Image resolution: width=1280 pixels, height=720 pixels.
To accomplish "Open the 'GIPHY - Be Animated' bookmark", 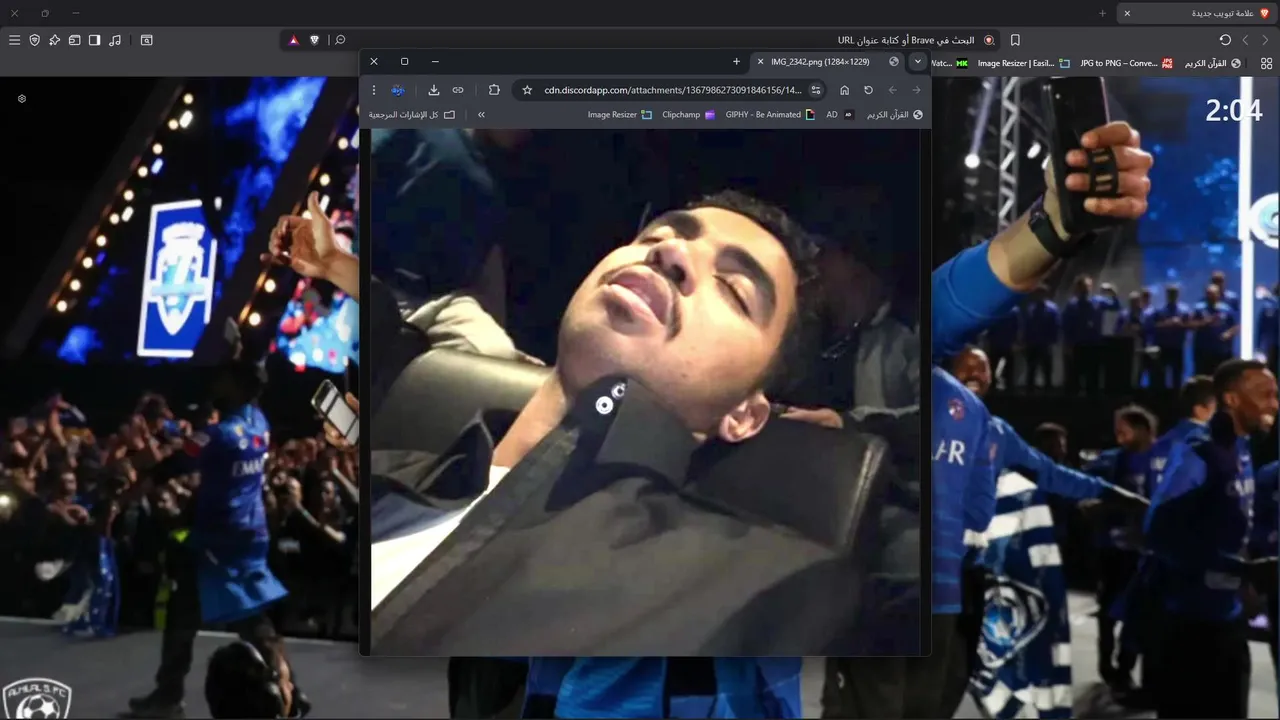I will 770,115.
